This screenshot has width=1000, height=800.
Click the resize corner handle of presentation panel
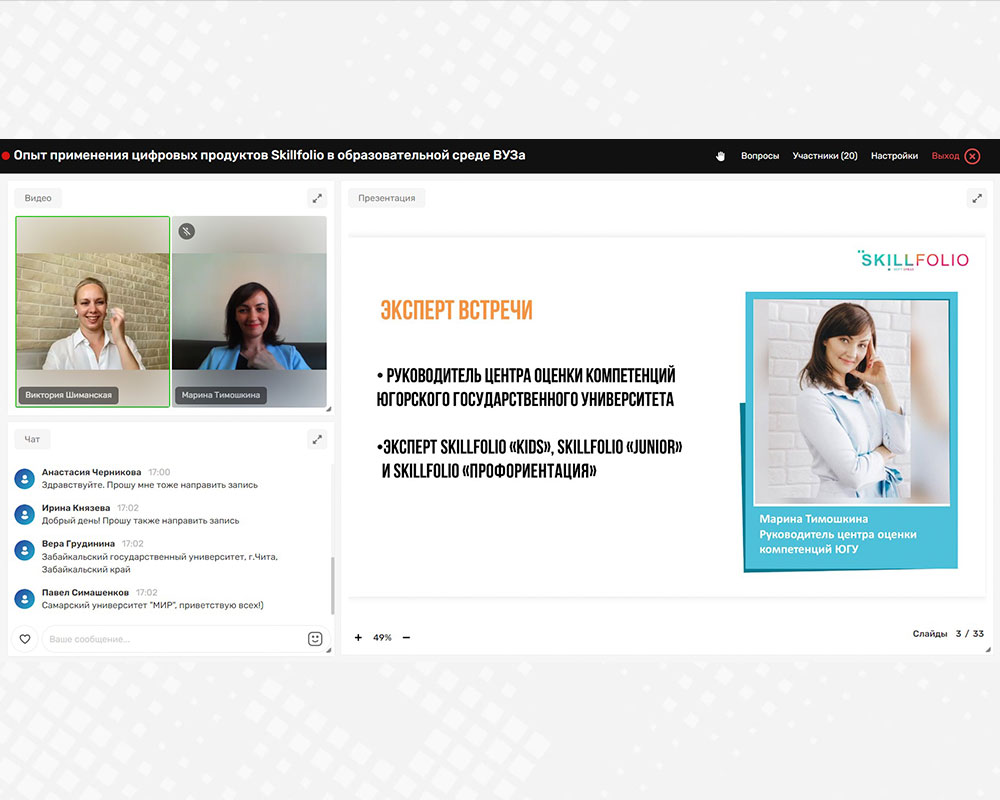click(988, 649)
